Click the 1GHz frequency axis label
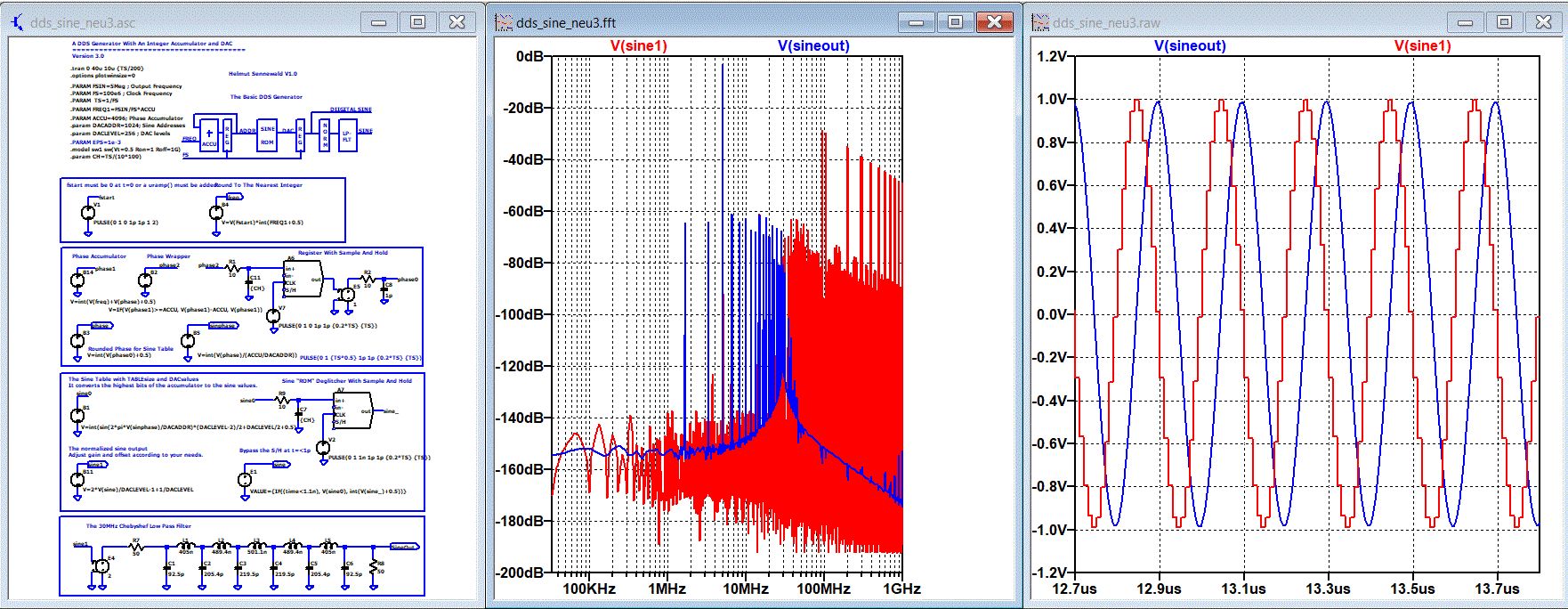The width and height of the screenshot is (1568, 609). pos(901,589)
